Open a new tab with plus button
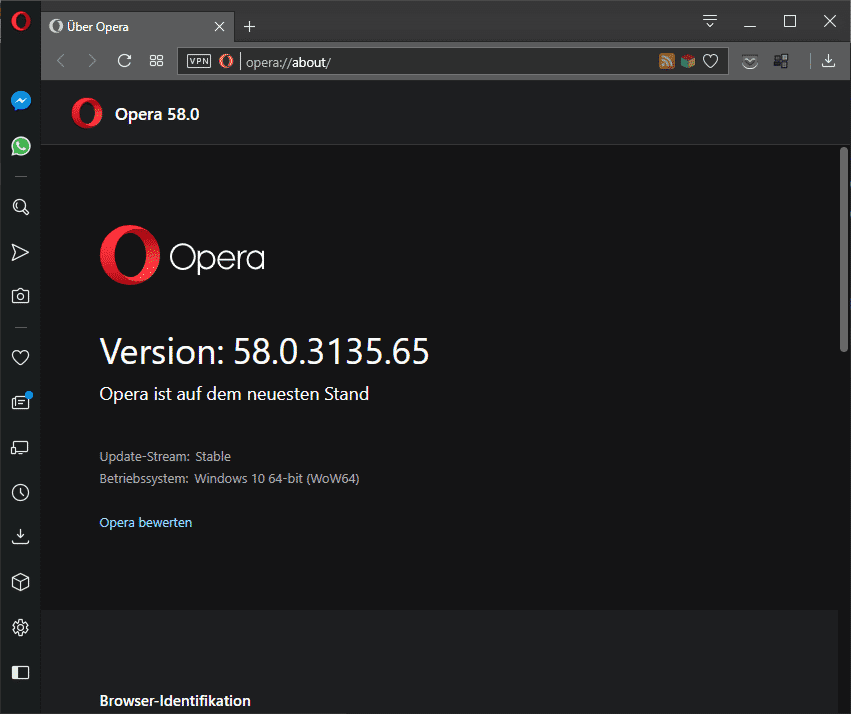The image size is (851, 714). coord(250,27)
